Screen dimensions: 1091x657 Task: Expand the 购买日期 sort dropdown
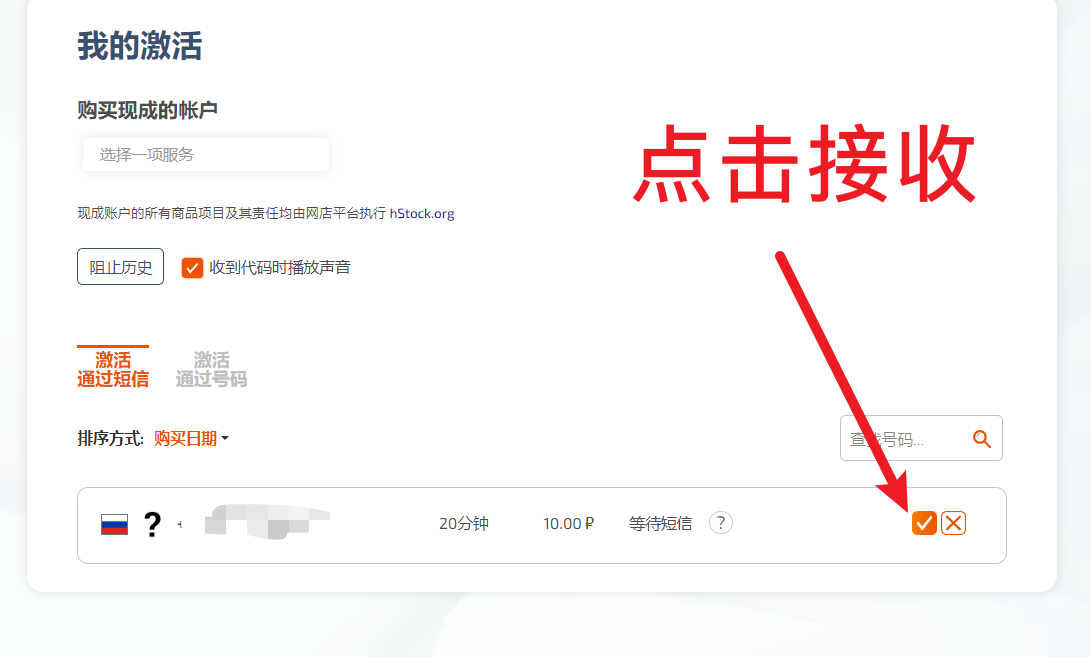coord(191,438)
